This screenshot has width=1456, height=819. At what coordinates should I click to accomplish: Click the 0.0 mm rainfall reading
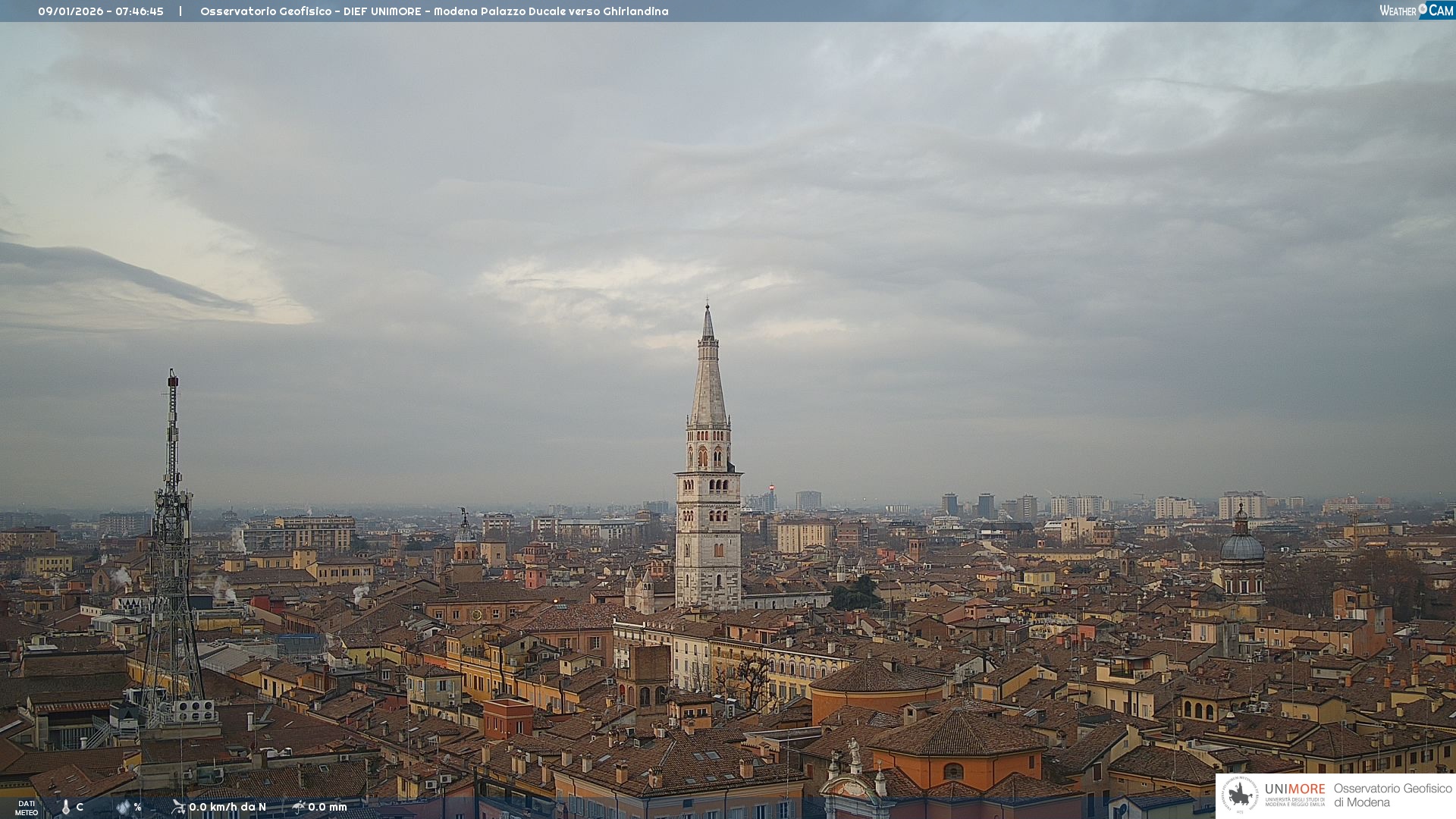coord(328,807)
